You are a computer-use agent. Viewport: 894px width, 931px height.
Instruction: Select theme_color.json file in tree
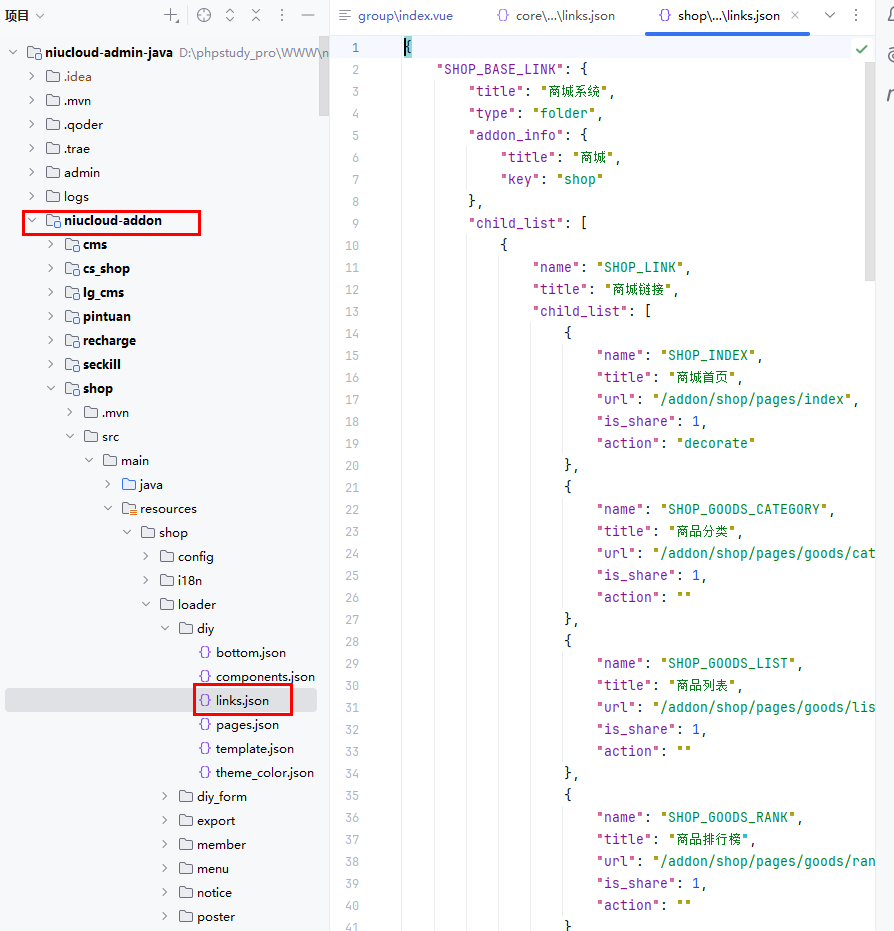coord(264,773)
